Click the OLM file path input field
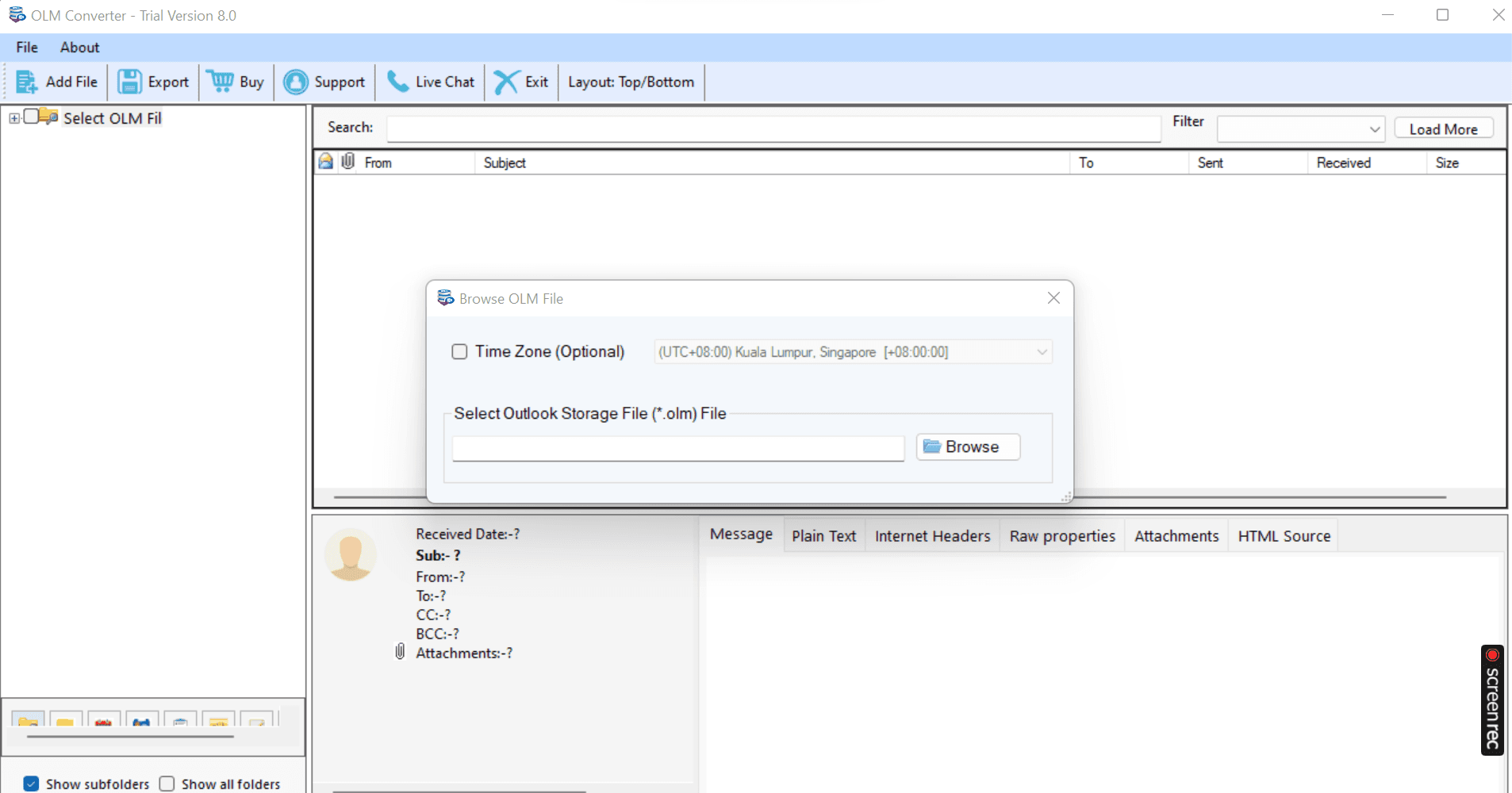The height and width of the screenshot is (793, 1512). pyautogui.click(x=678, y=448)
